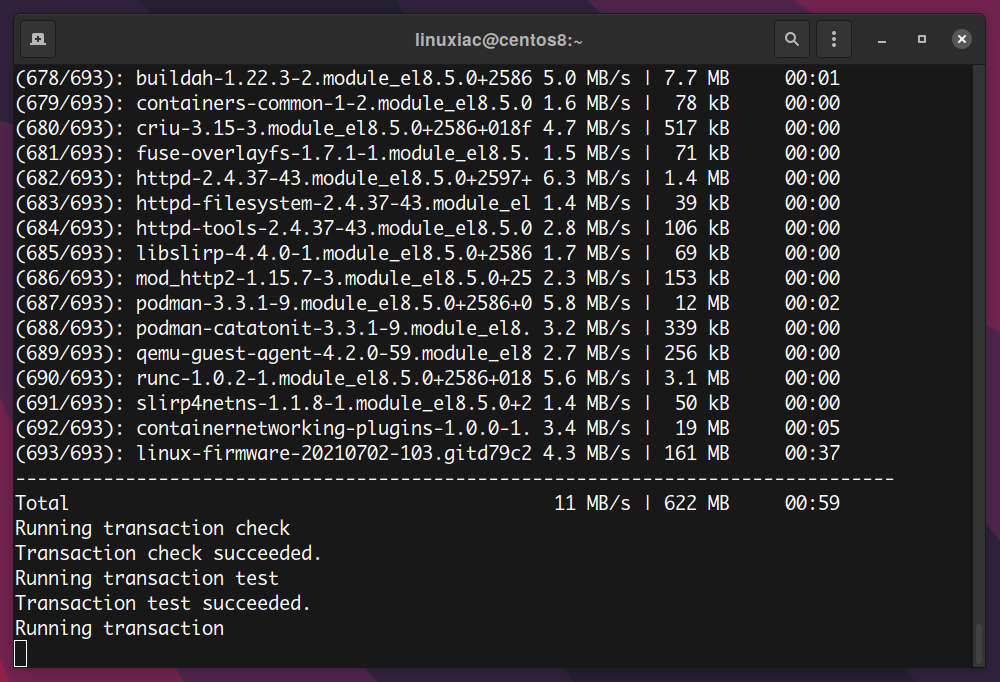
Task: Click the 622 MB total size
Action: coord(696,503)
